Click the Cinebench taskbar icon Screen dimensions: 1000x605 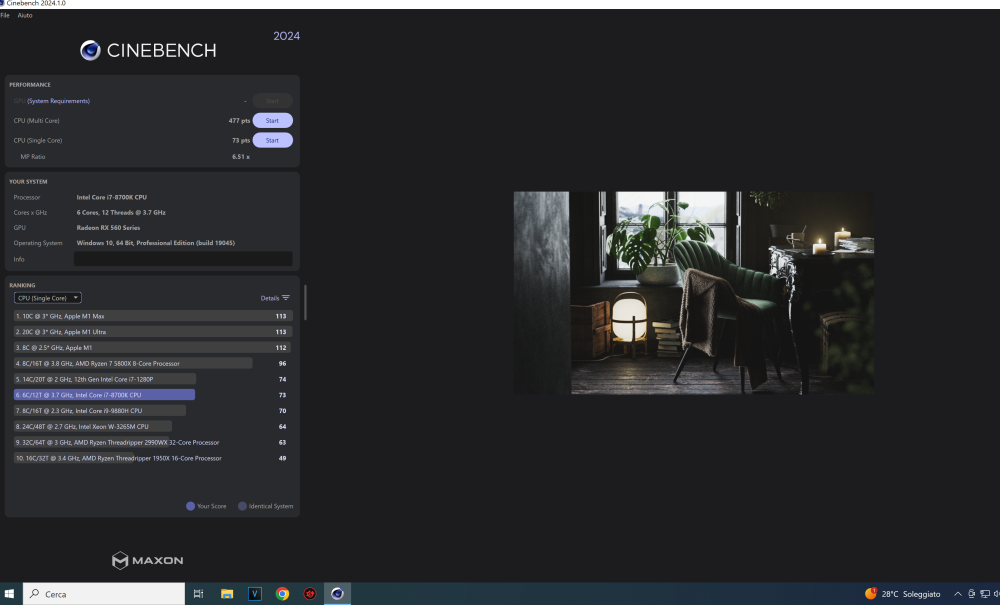[x=337, y=594]
